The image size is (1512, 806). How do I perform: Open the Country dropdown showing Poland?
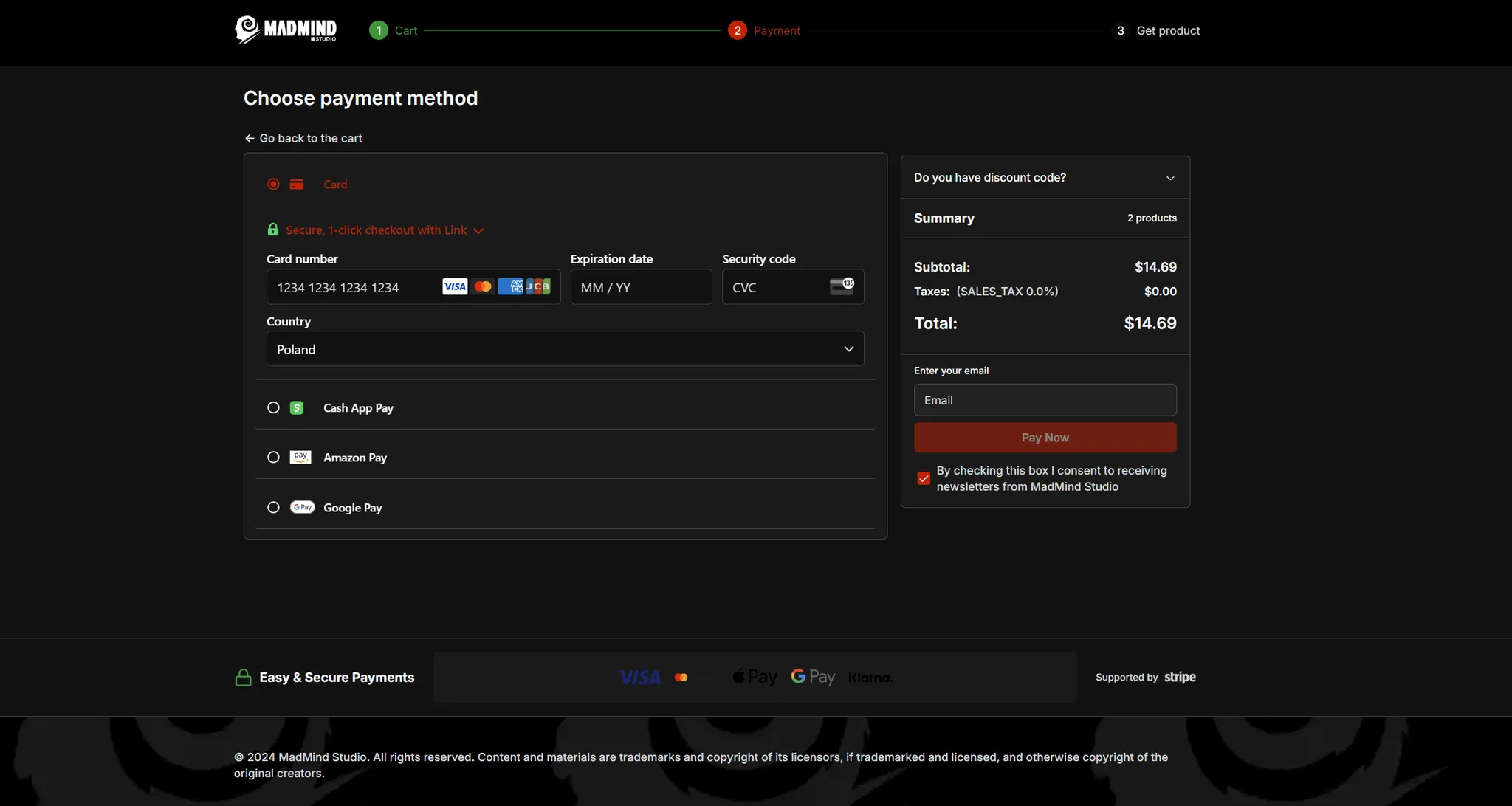pyautogui.click(x=566, y=349)
